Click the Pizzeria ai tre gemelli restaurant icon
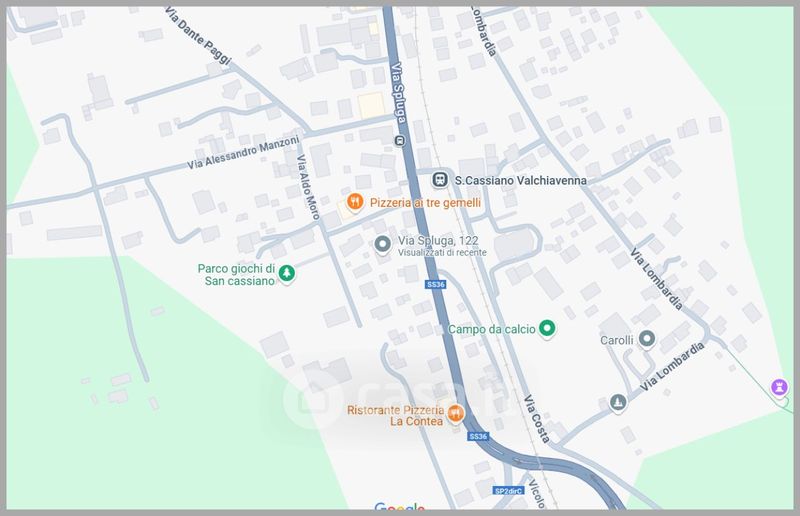 tap(353, 203)
